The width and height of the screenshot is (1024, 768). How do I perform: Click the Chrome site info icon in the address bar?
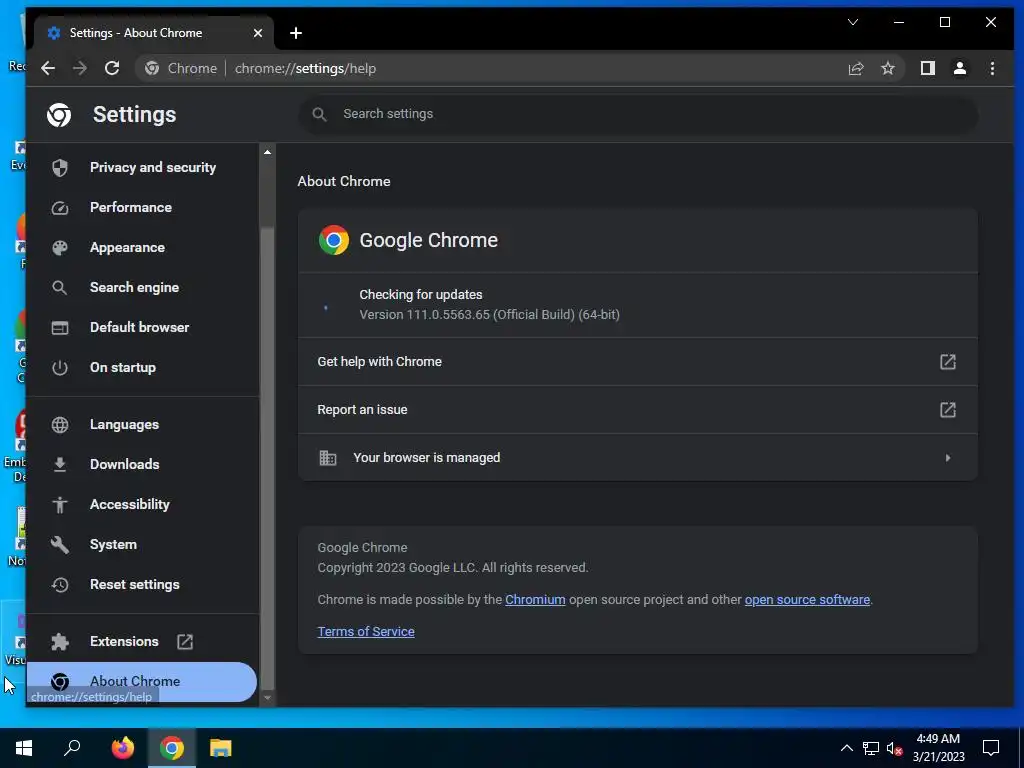152,69
